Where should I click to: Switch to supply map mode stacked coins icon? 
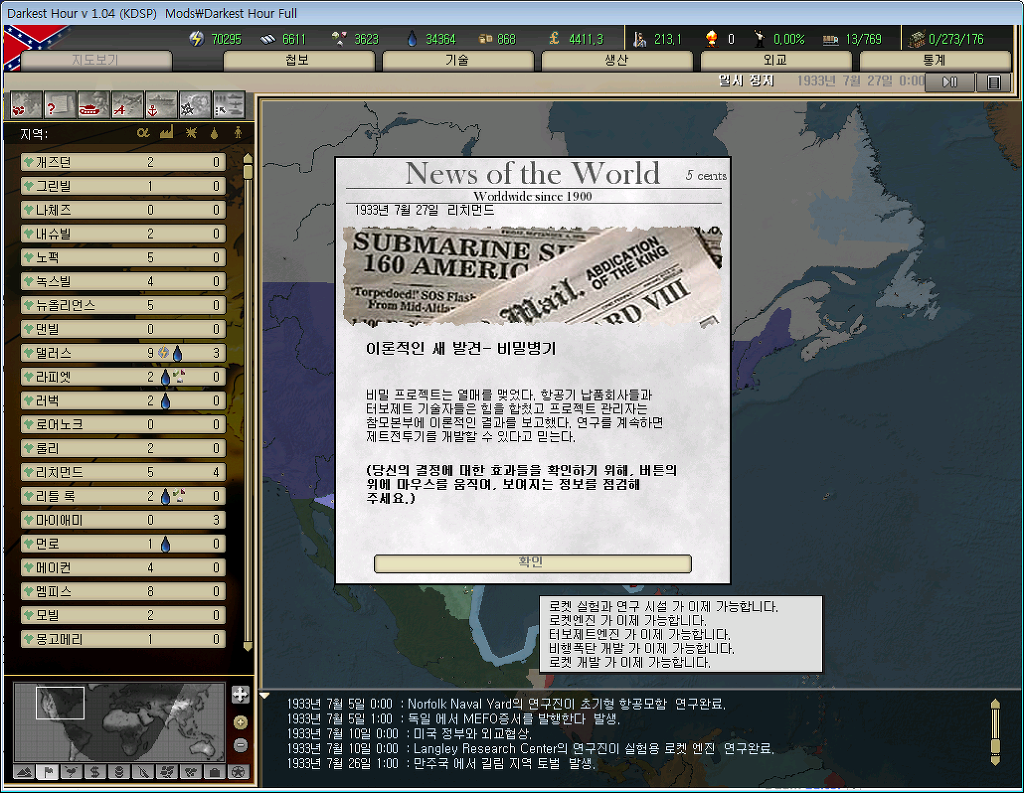pyautogui.click(x=119, y=772)
